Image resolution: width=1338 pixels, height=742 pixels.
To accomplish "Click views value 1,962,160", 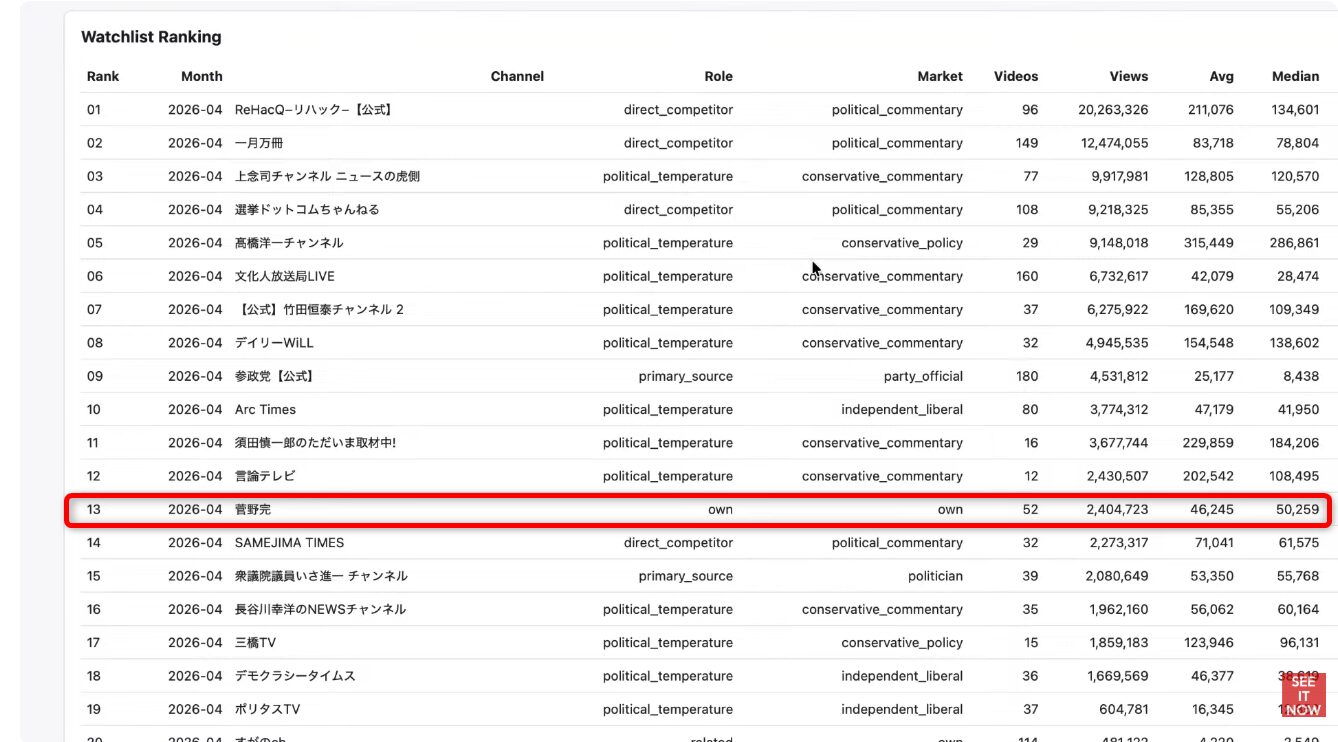I will [x=1118, y=610].
